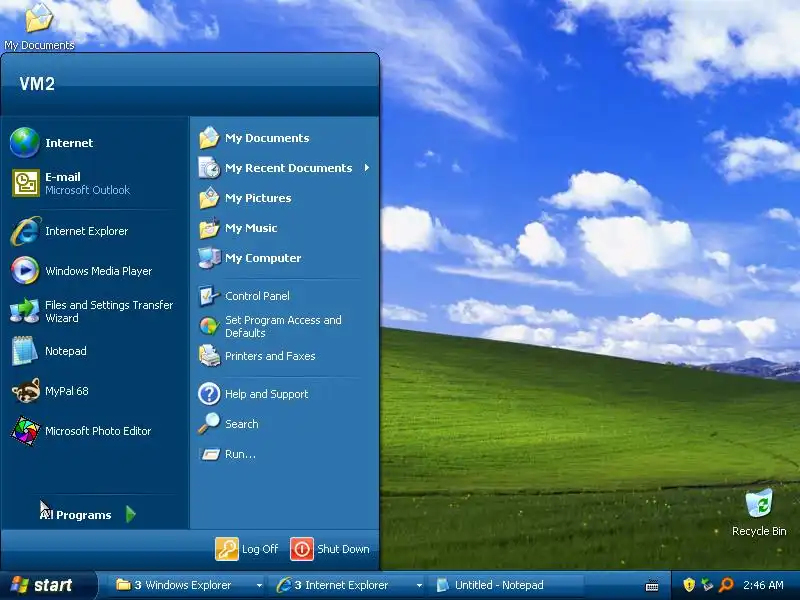The height and width of the screenshot is (600, 800).
Task: Open the Notepad icon in Start menu
Action: point(24,351)
